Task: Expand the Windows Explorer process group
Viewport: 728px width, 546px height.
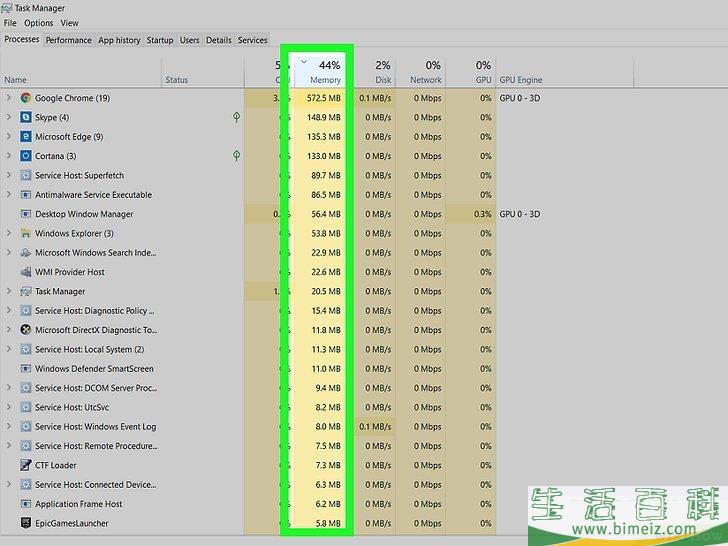Action: point(9,233)
